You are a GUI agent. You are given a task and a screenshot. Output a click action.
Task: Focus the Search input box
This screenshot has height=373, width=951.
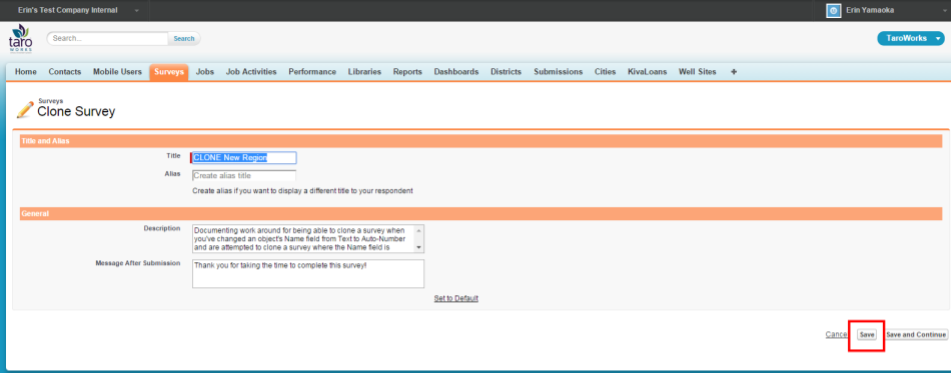(107, 38)
